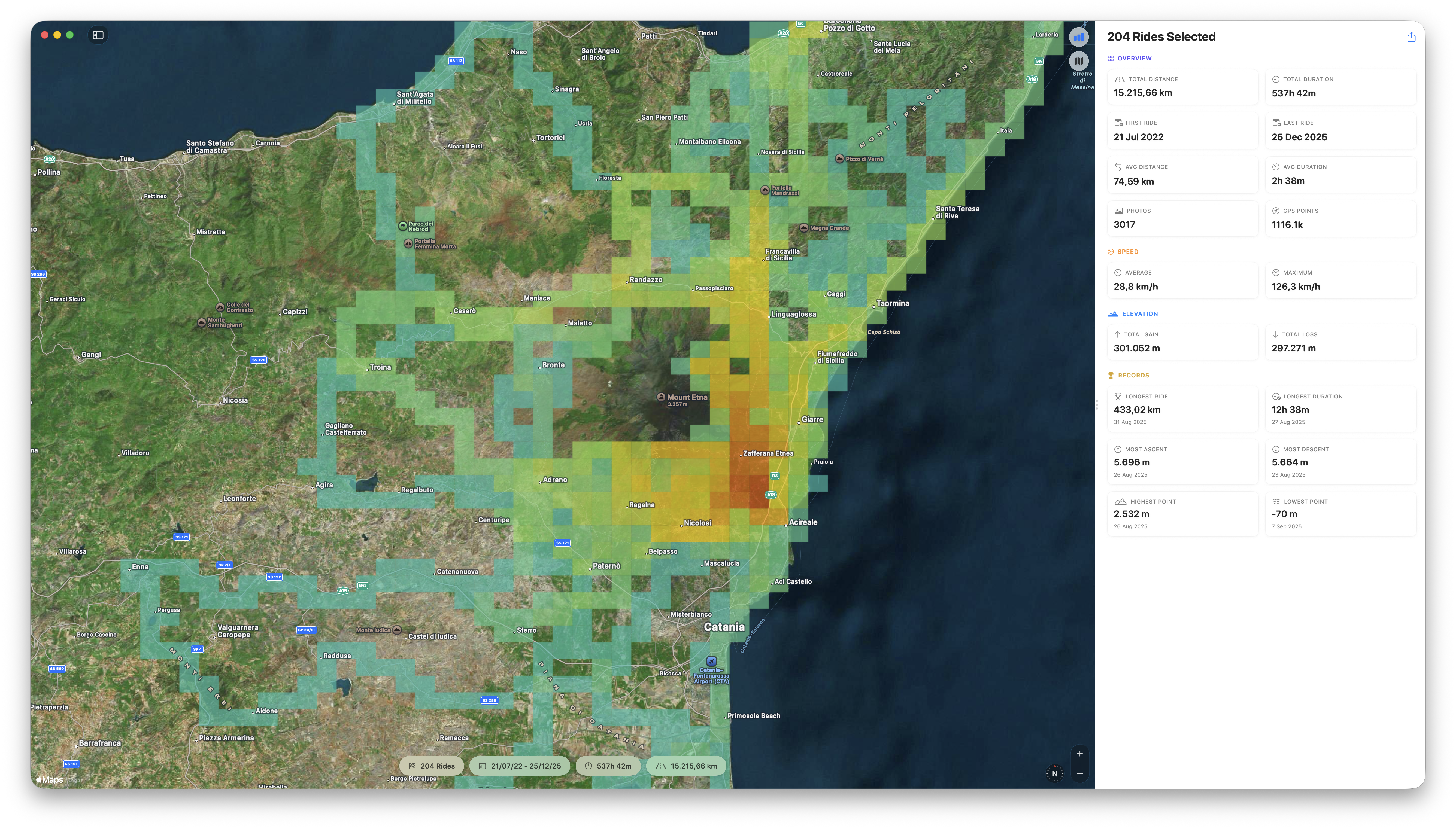The image size is (1456, 829).
Task: Click the green maximize traffic-light button
Action: pyautogui.click(x=69, y=35)
